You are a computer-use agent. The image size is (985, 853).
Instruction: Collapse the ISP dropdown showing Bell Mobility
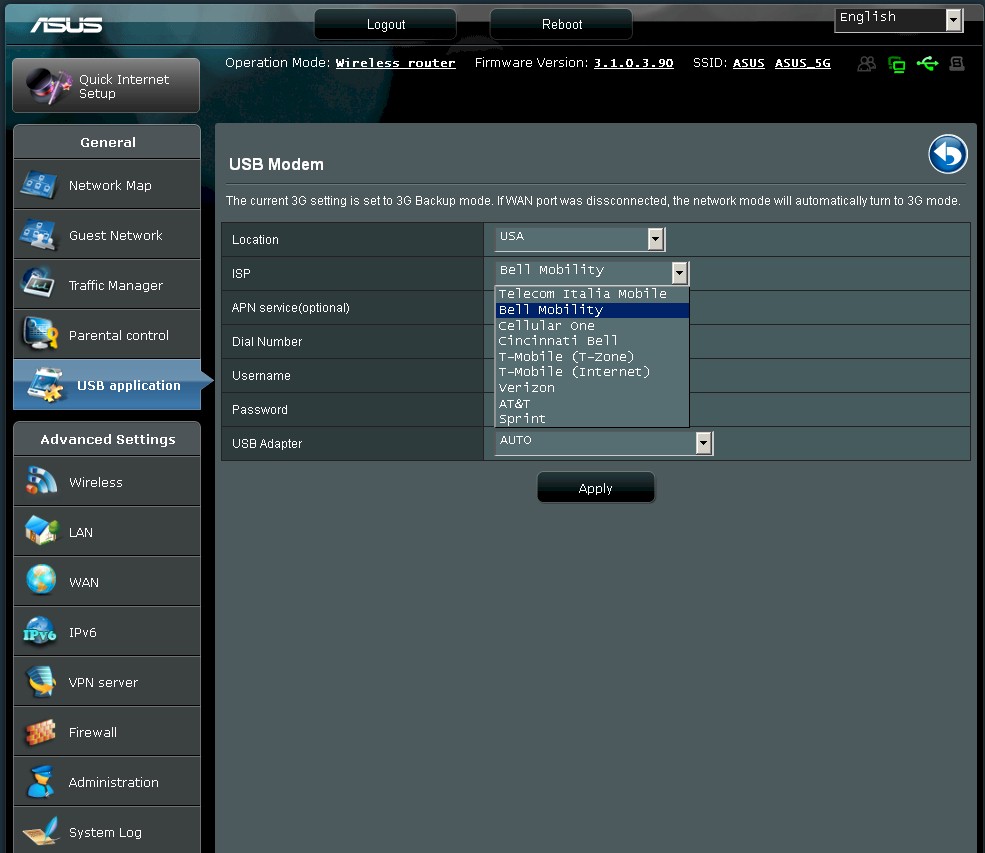[x=592, y=273]
